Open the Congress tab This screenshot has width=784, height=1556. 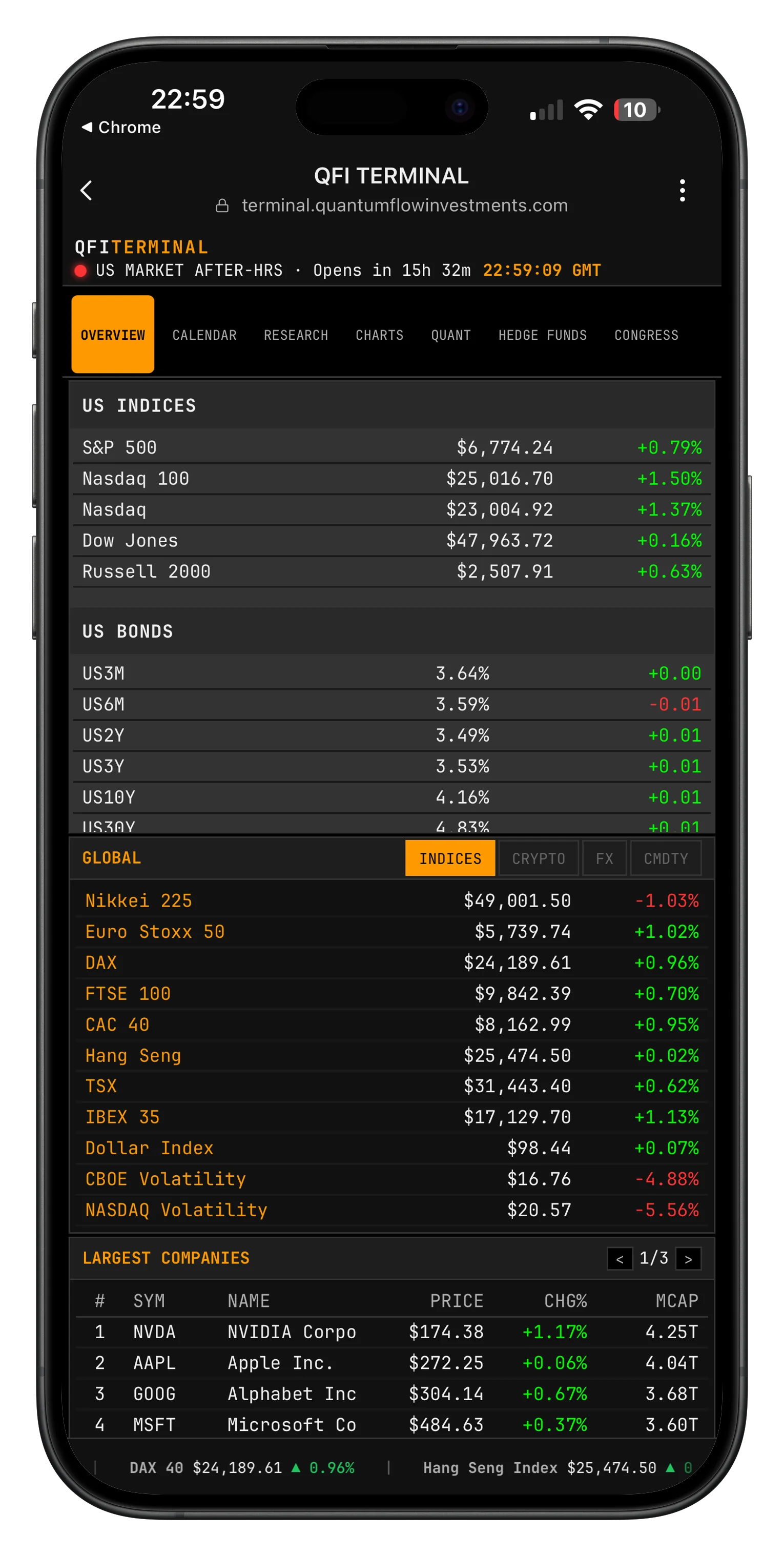click(646, 335)
